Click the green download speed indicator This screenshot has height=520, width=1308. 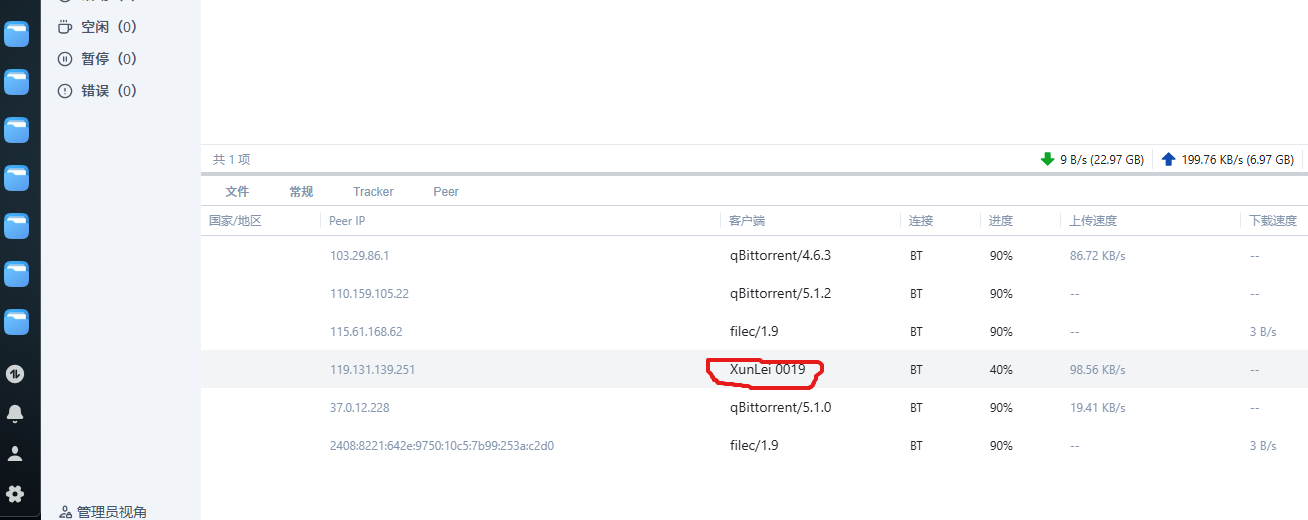tap(1092, 159)
